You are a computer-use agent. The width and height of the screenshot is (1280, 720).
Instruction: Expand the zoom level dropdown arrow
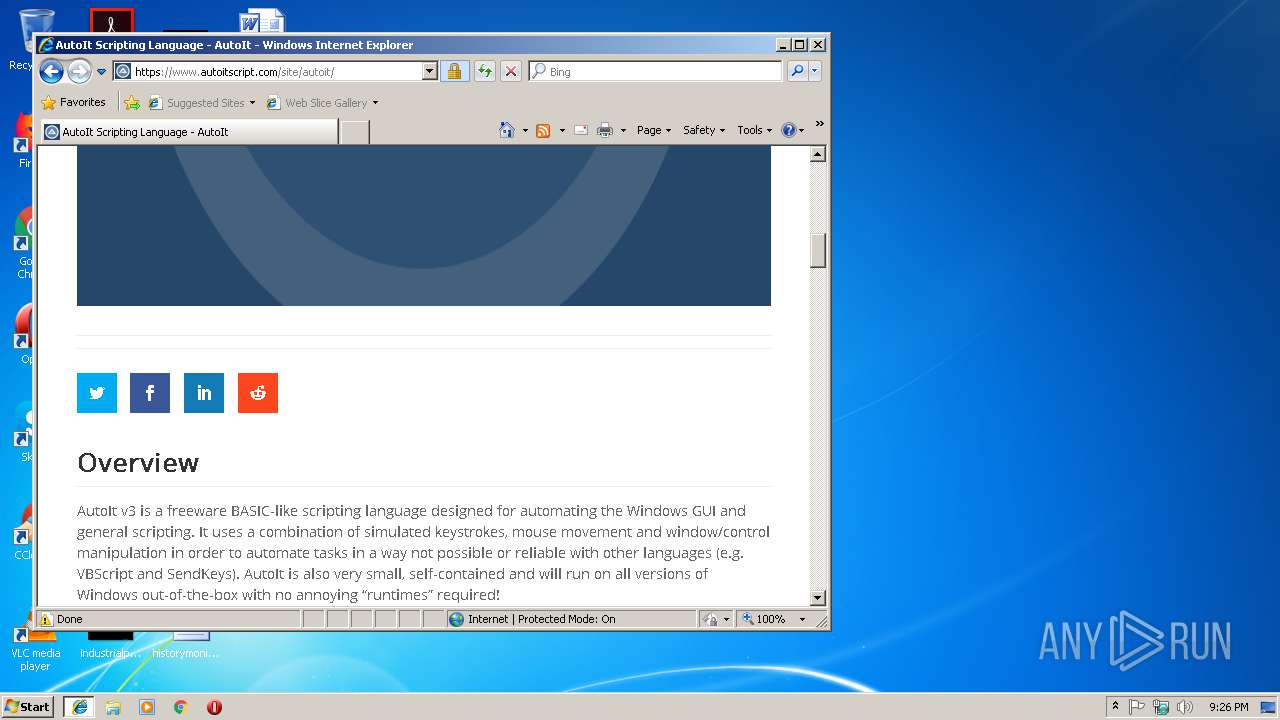click(x=802, y=619)
